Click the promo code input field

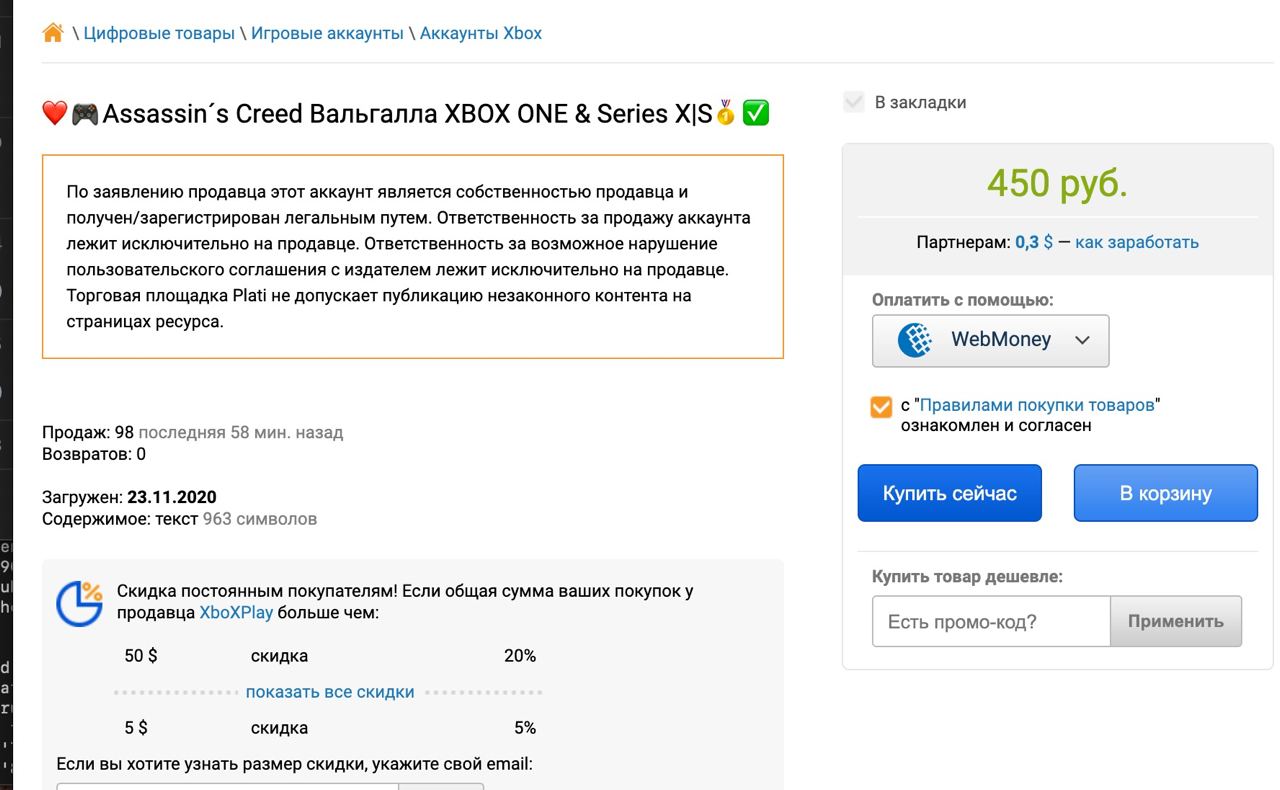[991, 621]
